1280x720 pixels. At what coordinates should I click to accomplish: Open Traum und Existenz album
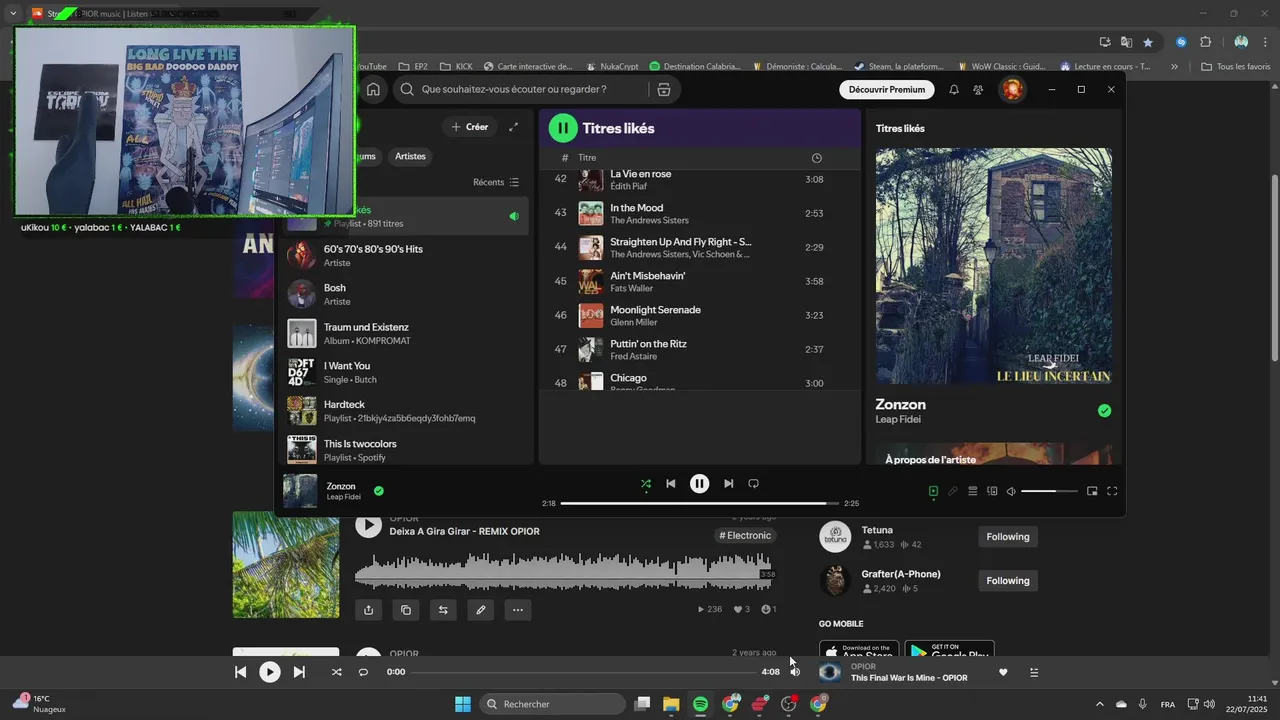tap(403, 333)
